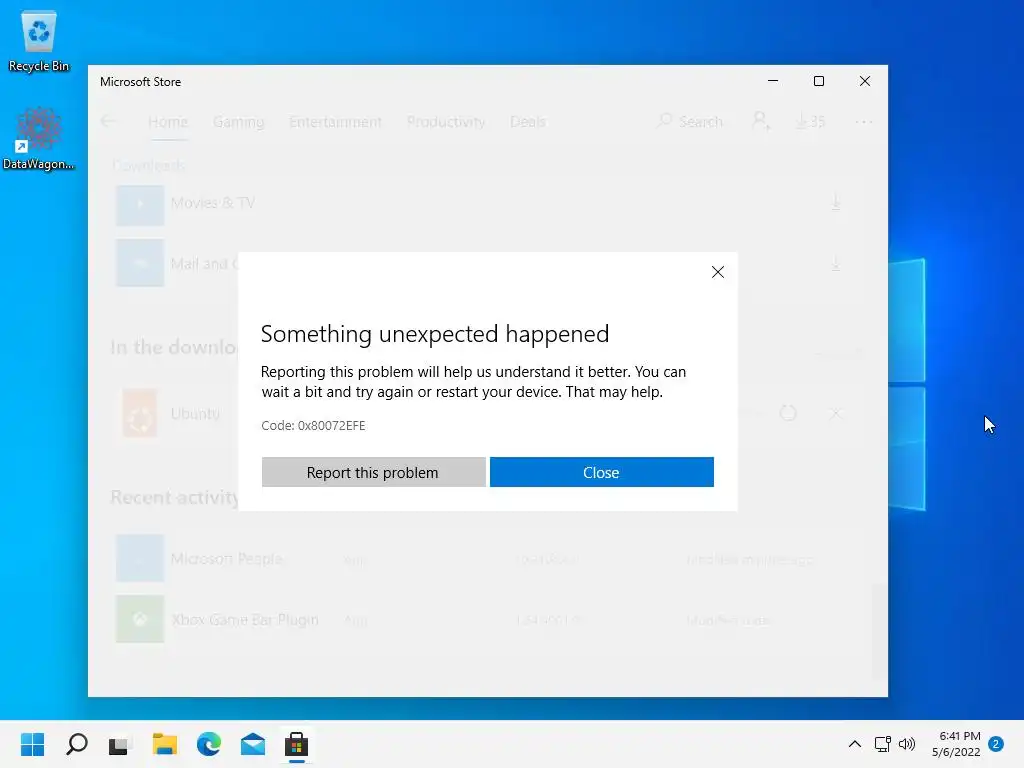Viewport: 1024px width, 768px height.
Task: Open the notification badge showing 2
Action: click(996, 744)
